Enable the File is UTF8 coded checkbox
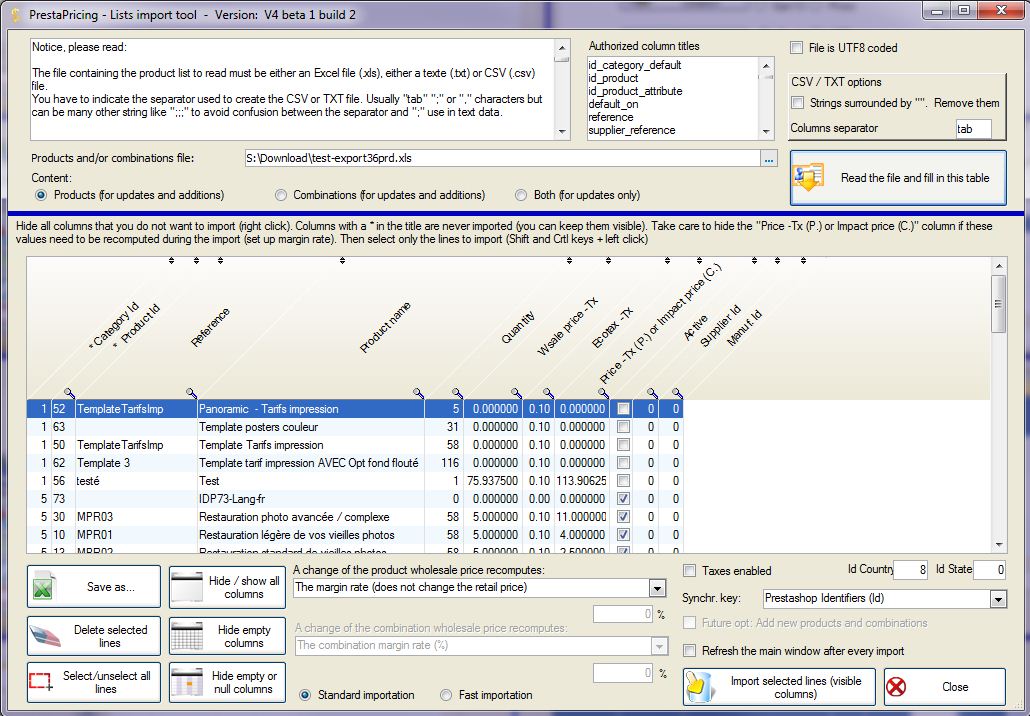The width and height of the screenshot is (1030, 716). [x=797, y=47]
